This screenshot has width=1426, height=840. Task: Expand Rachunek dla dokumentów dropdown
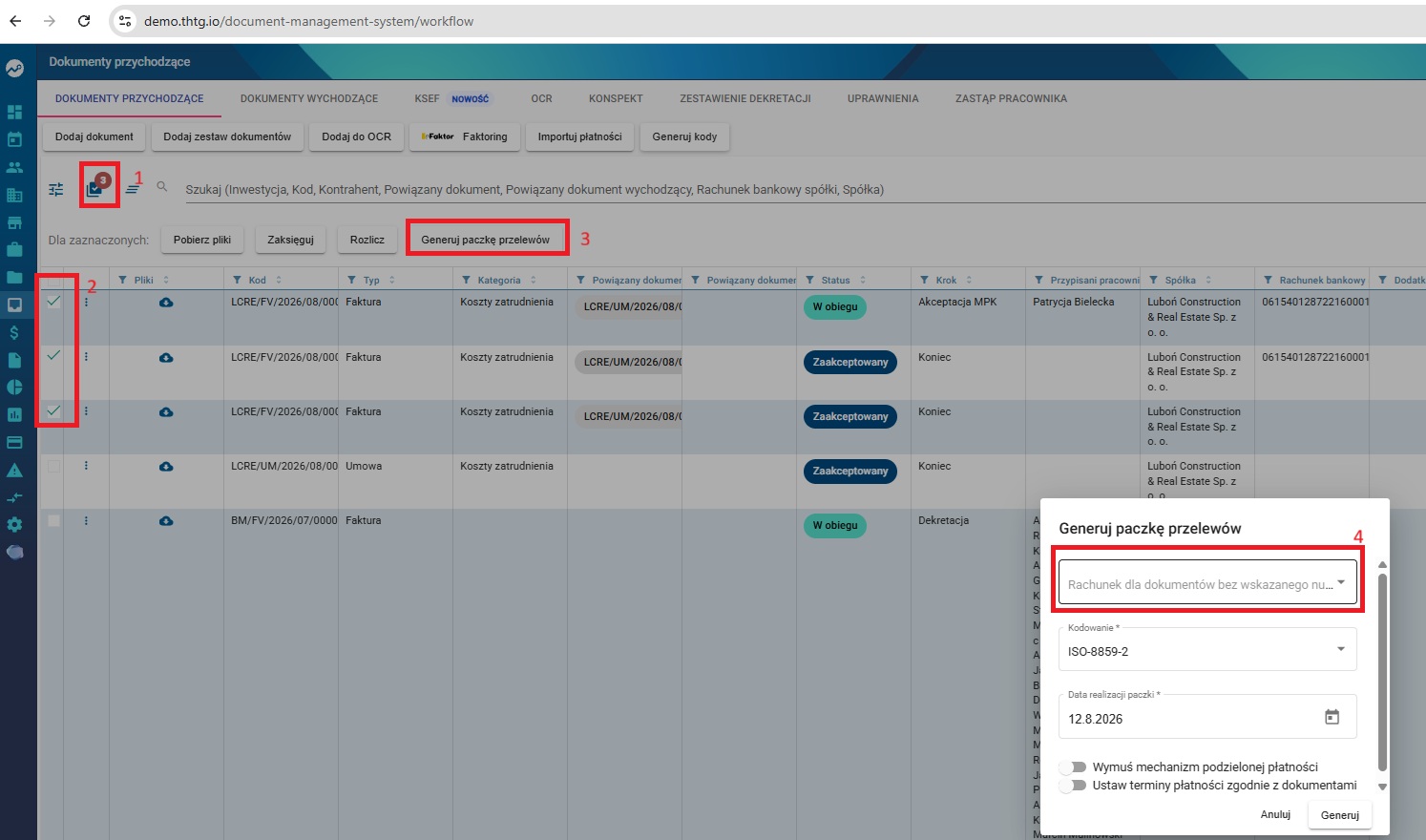pyautogui.click(x=1207, y=581)
